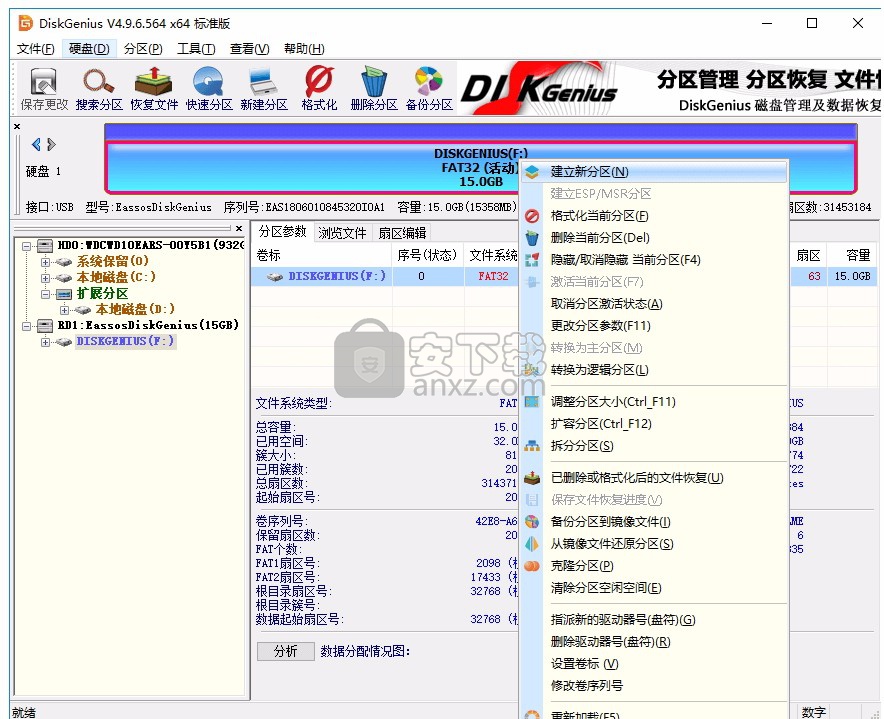Open the 工具(T) menu
The width and height of the screenshot is (884, 719).
tap(196, 48)
